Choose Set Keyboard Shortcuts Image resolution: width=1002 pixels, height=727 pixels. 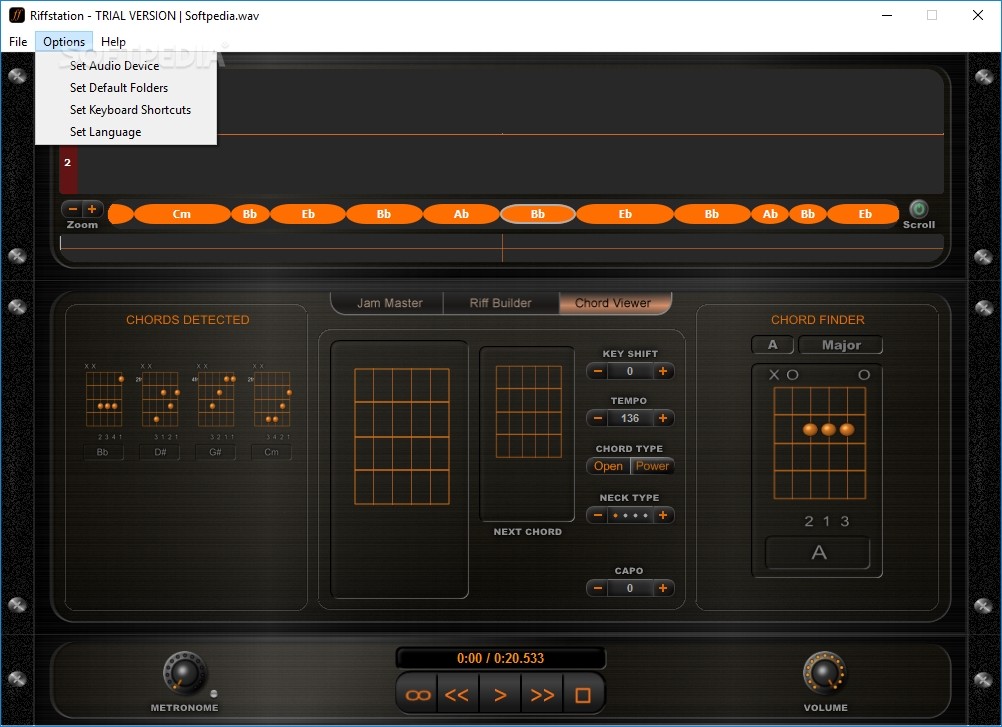127,110
